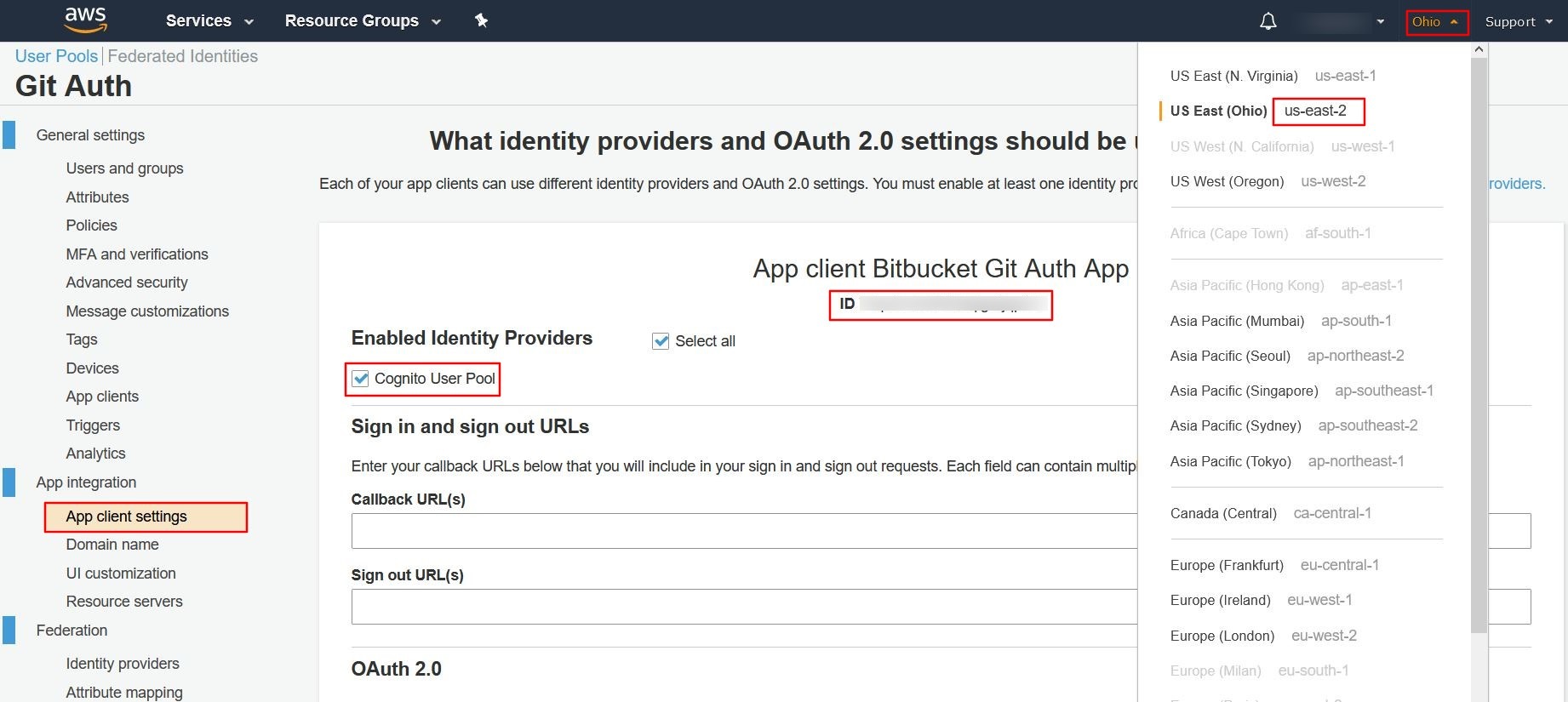Screen dimensions: 1568x702
Task: Click the AWS home logo
Action: tap(84, 20)
